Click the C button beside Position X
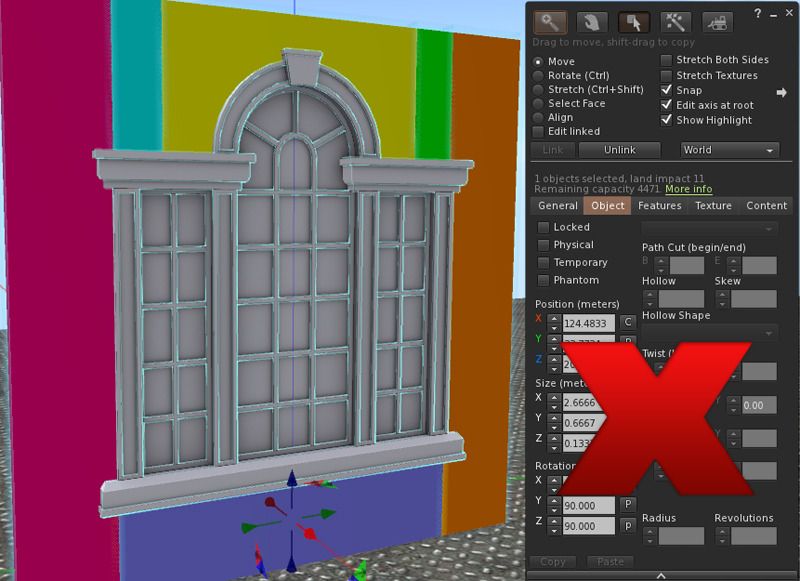800x581 pixels. [628, 322]
